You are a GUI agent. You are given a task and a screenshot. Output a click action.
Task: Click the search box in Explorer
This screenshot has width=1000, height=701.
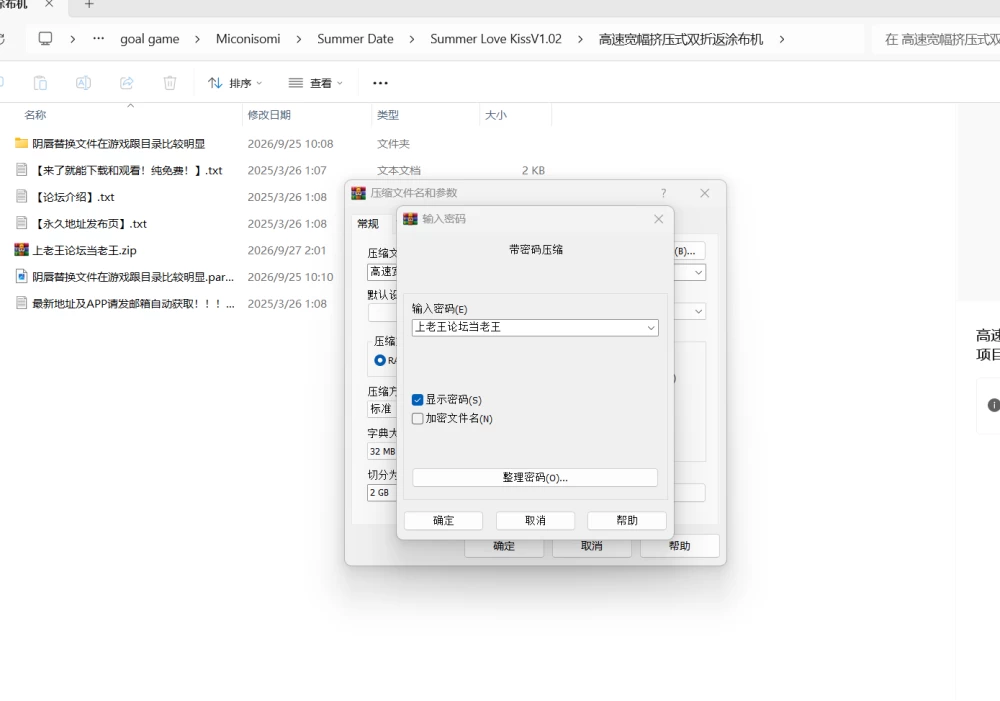[936, 40]
